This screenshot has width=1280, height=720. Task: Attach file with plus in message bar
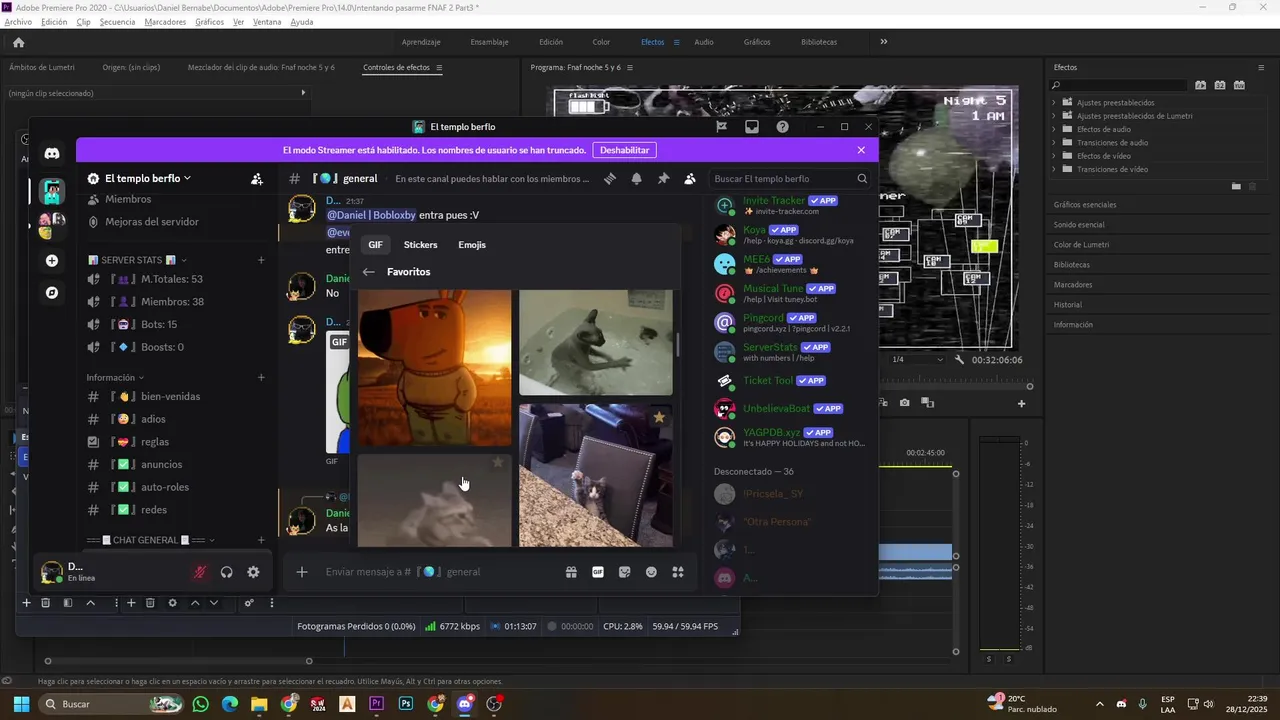pyautogui.click(x=302, y=572)
